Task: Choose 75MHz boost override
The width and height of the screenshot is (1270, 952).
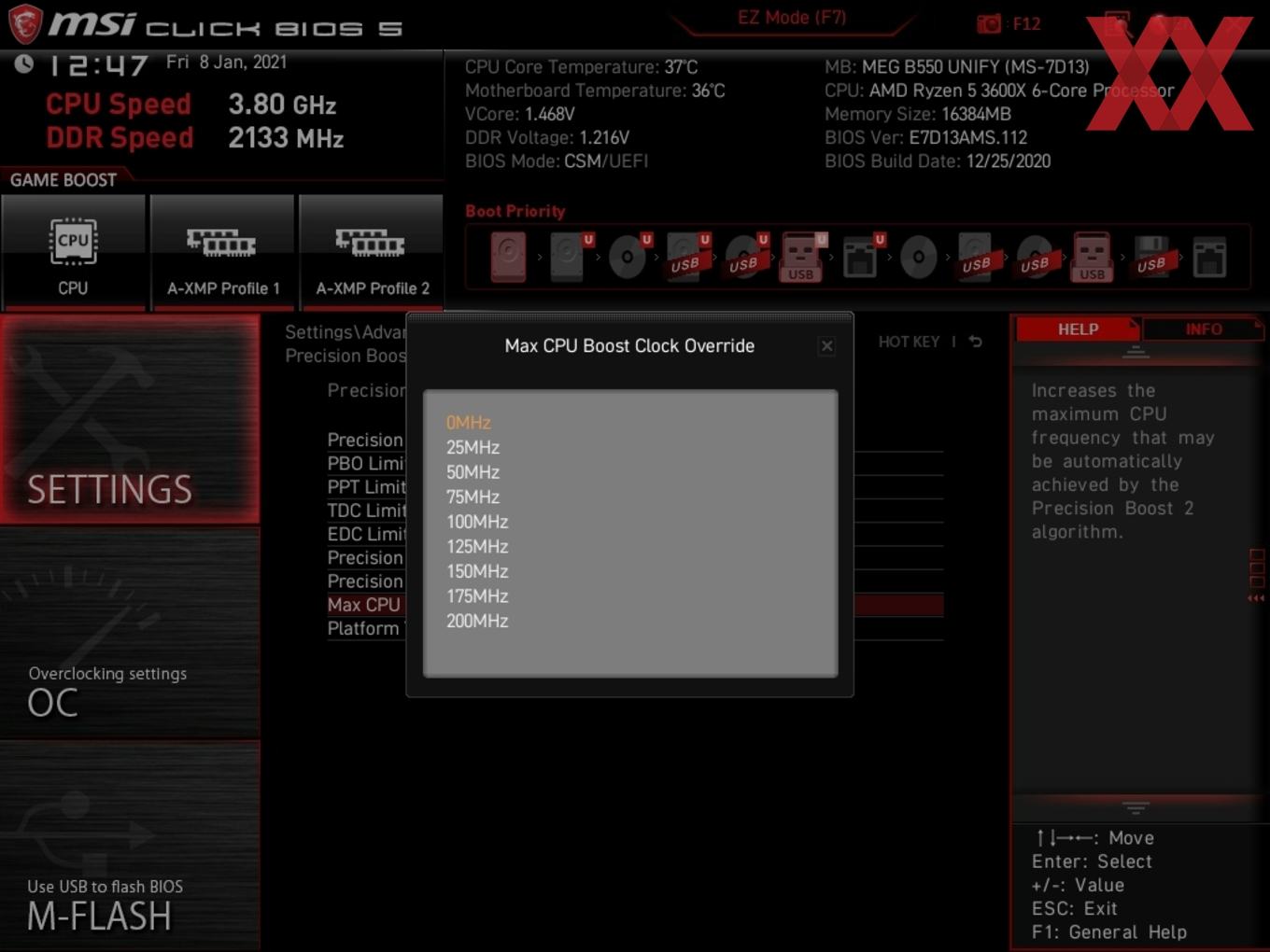Action: (473, 497)
